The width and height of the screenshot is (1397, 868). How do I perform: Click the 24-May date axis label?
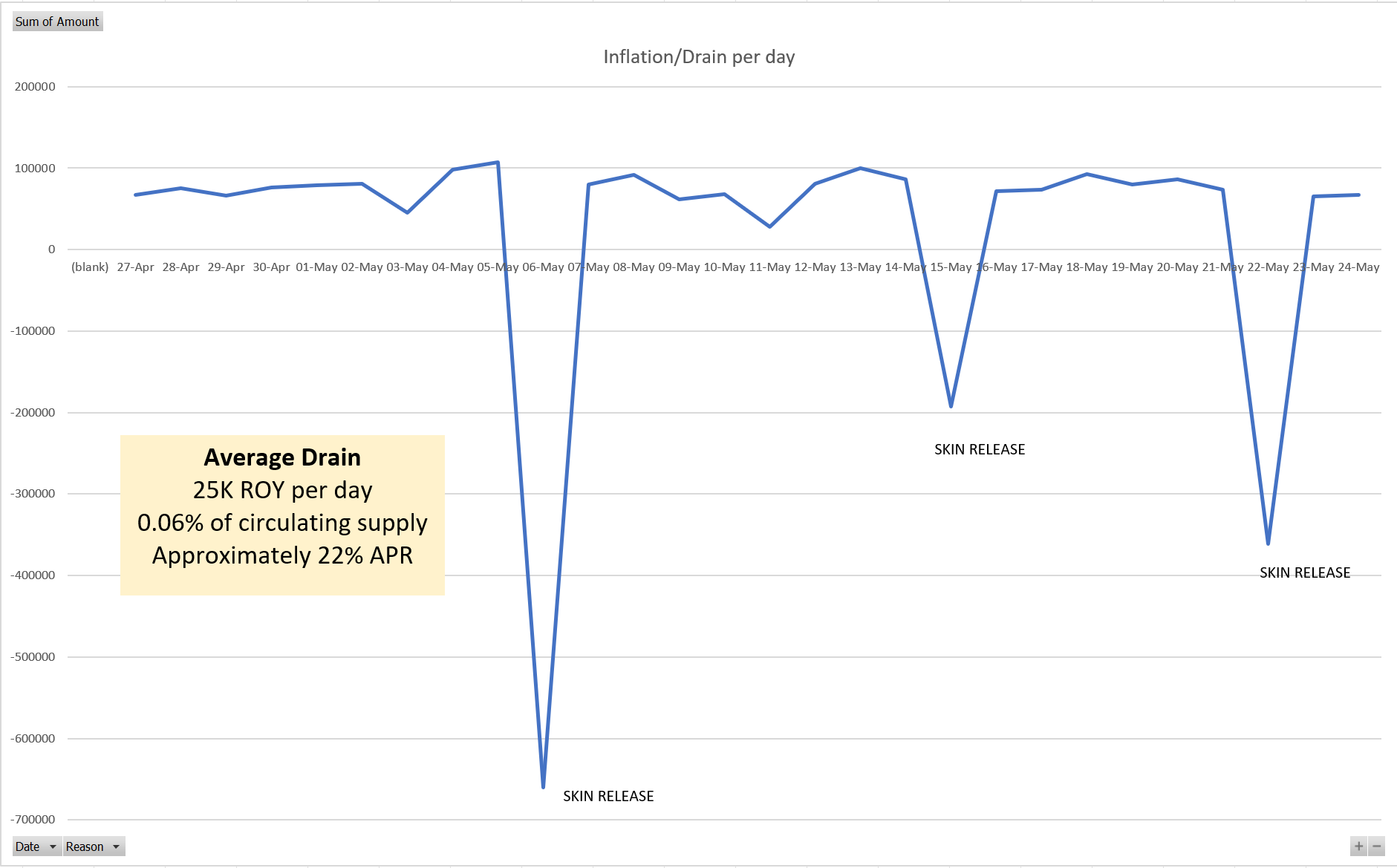(1358, 267)
